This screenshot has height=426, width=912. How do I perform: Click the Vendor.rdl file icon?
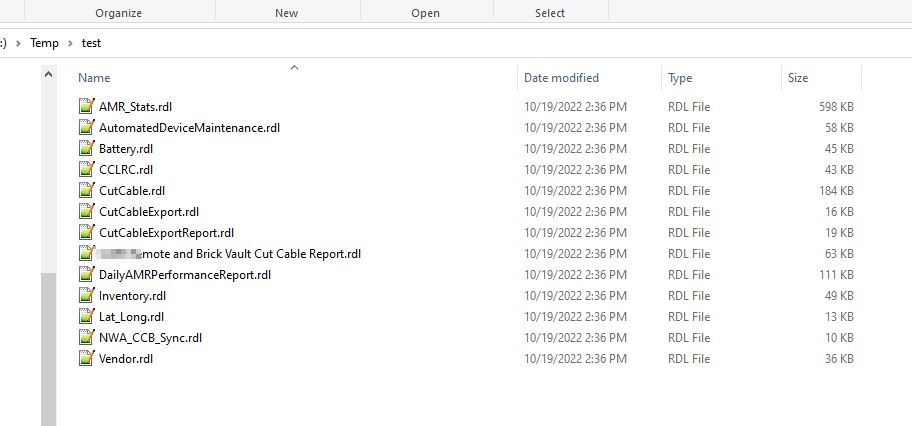(86, 358)
